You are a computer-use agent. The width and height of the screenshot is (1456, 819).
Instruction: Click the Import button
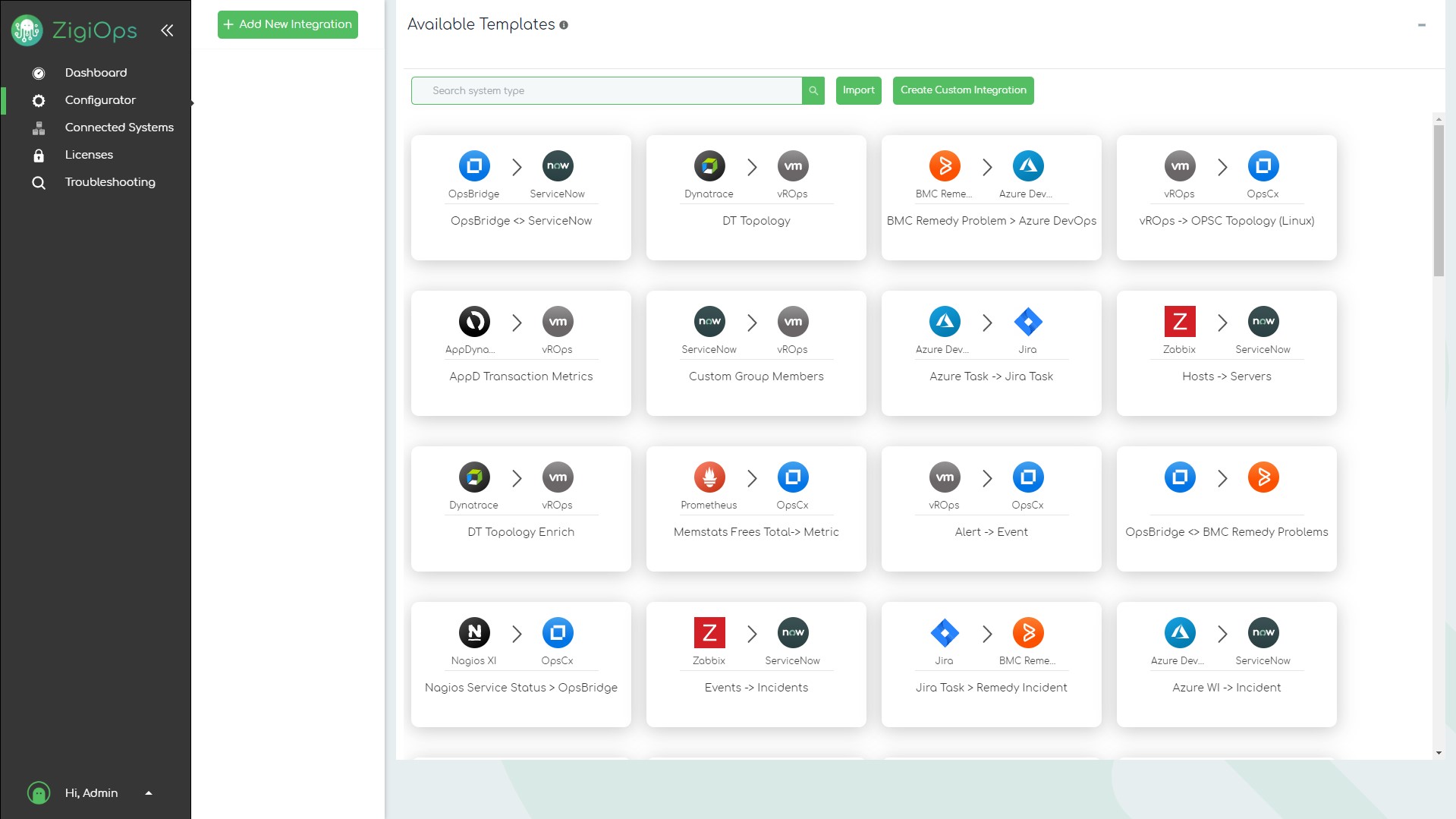[x=858, y=90]
